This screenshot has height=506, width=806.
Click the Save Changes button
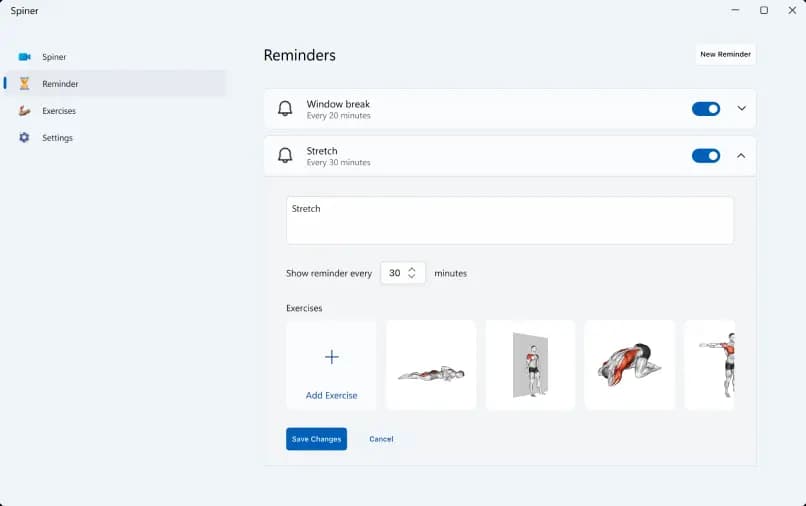[x=316, y=439]
